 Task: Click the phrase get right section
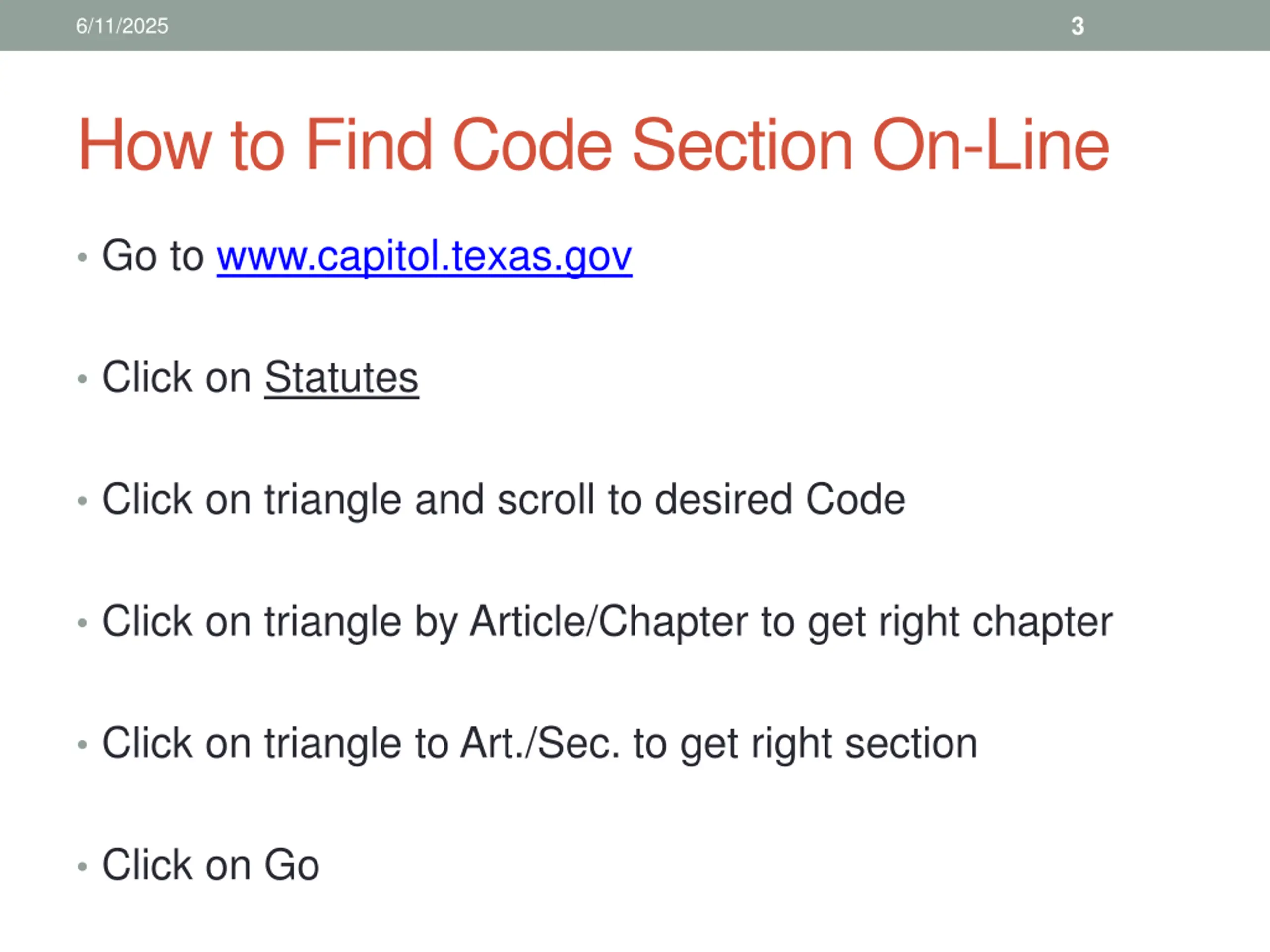(829, 744)
